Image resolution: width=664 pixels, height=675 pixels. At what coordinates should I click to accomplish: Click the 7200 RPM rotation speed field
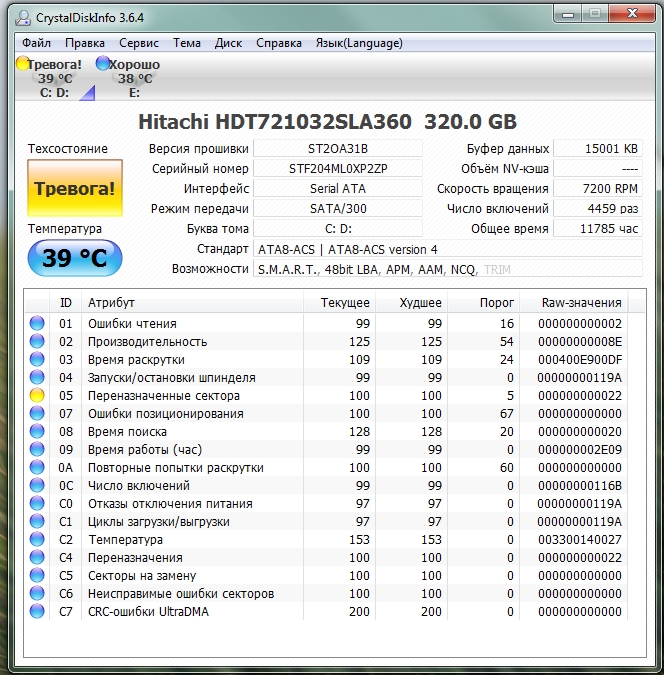coord(598,189)
